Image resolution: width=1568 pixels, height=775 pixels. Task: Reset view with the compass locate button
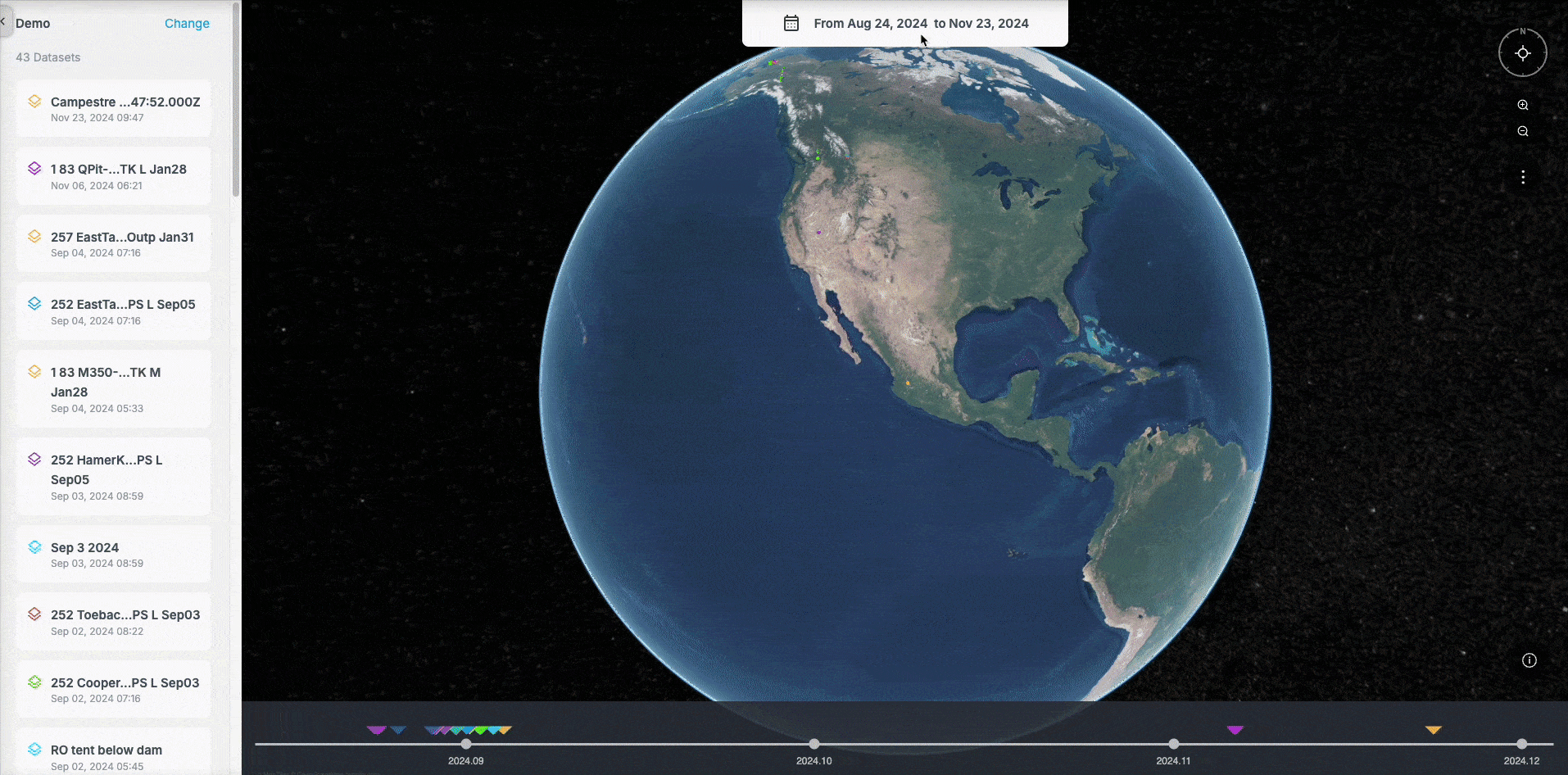point(1522,53)
